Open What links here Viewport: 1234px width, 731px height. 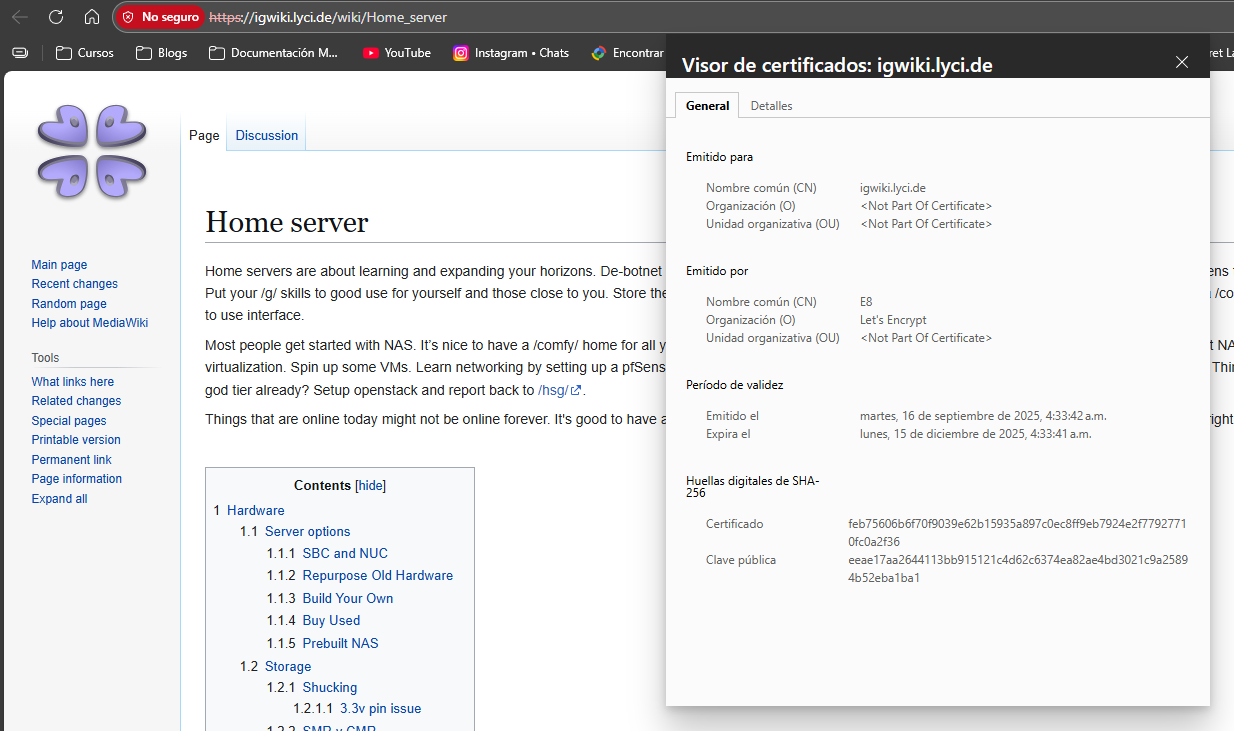pos(72,382)
